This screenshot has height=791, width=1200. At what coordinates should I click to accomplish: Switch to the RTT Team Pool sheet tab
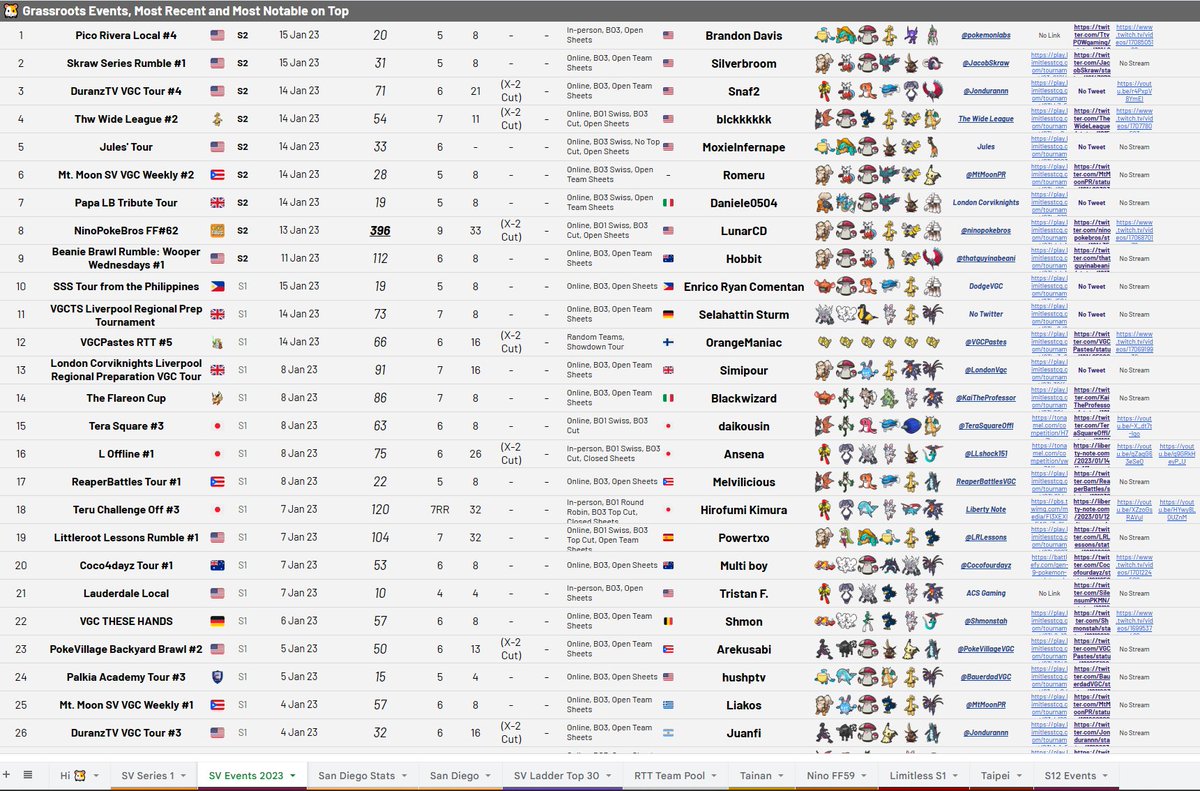[669, 776]
